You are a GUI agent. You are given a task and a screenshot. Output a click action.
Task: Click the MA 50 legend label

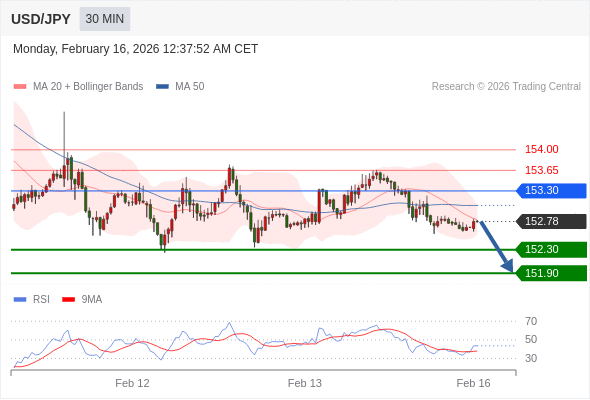click(x=190, y=87)
